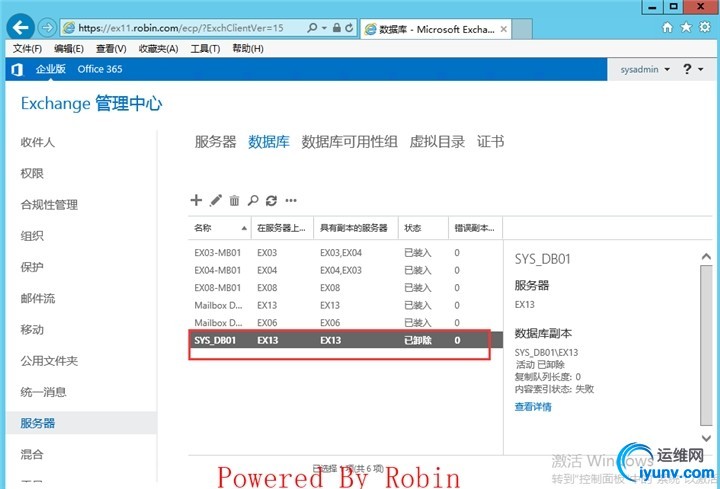Go to 组织 in left navigation
720x489 pixels.
pyautogui.click(x=32, y=236)
